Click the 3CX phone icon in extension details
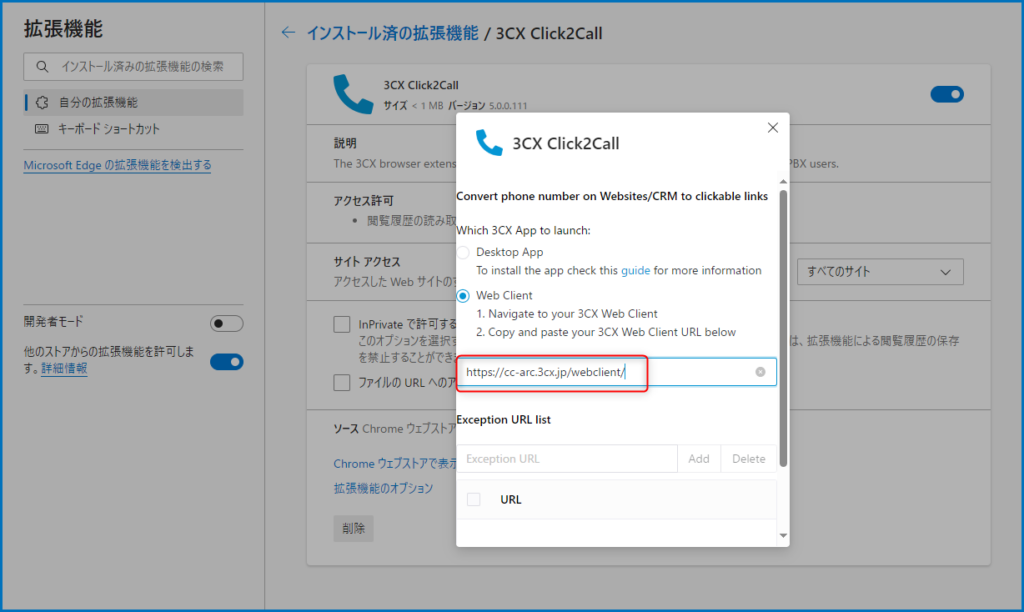 (x=353, y=94)
